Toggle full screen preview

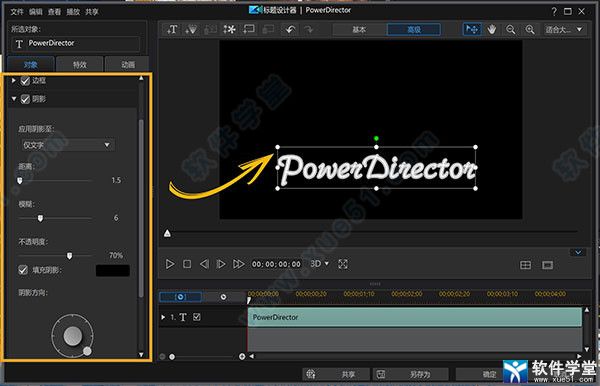[343, 264]
